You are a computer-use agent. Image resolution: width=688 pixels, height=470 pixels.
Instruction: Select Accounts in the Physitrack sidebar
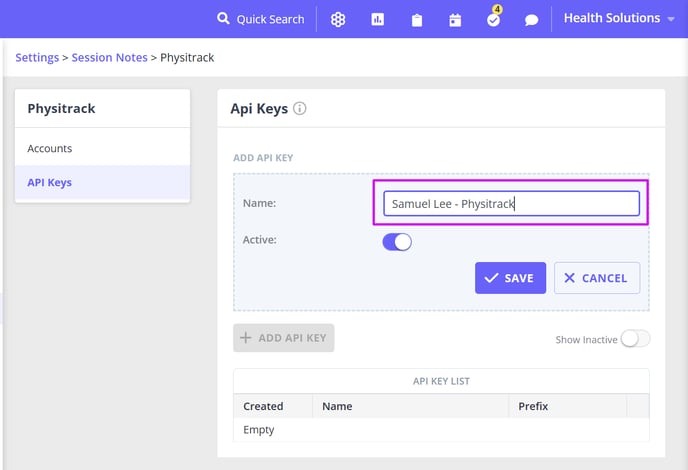102,148
